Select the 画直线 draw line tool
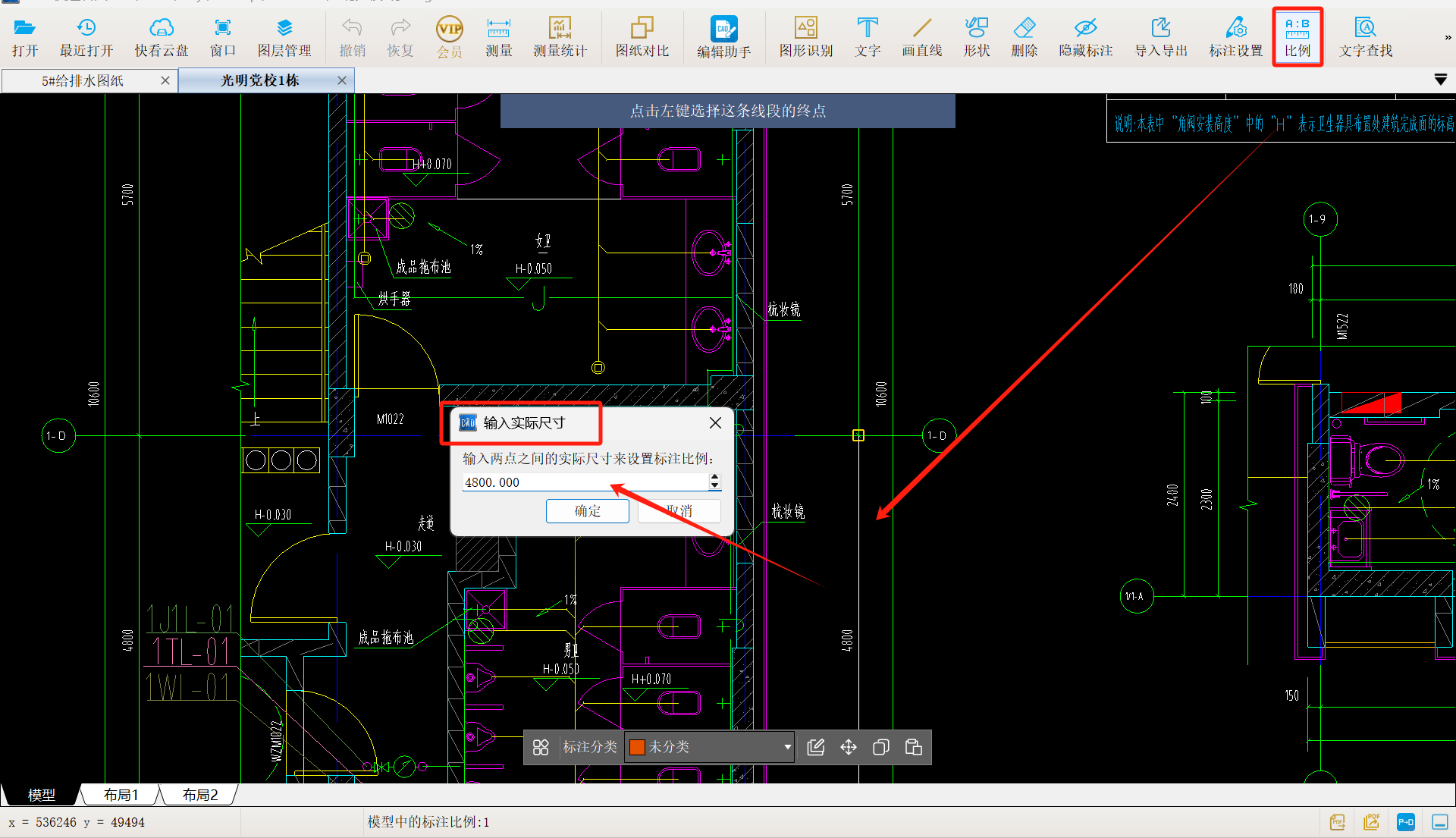1456x838 pixels. tap(921, 36)
